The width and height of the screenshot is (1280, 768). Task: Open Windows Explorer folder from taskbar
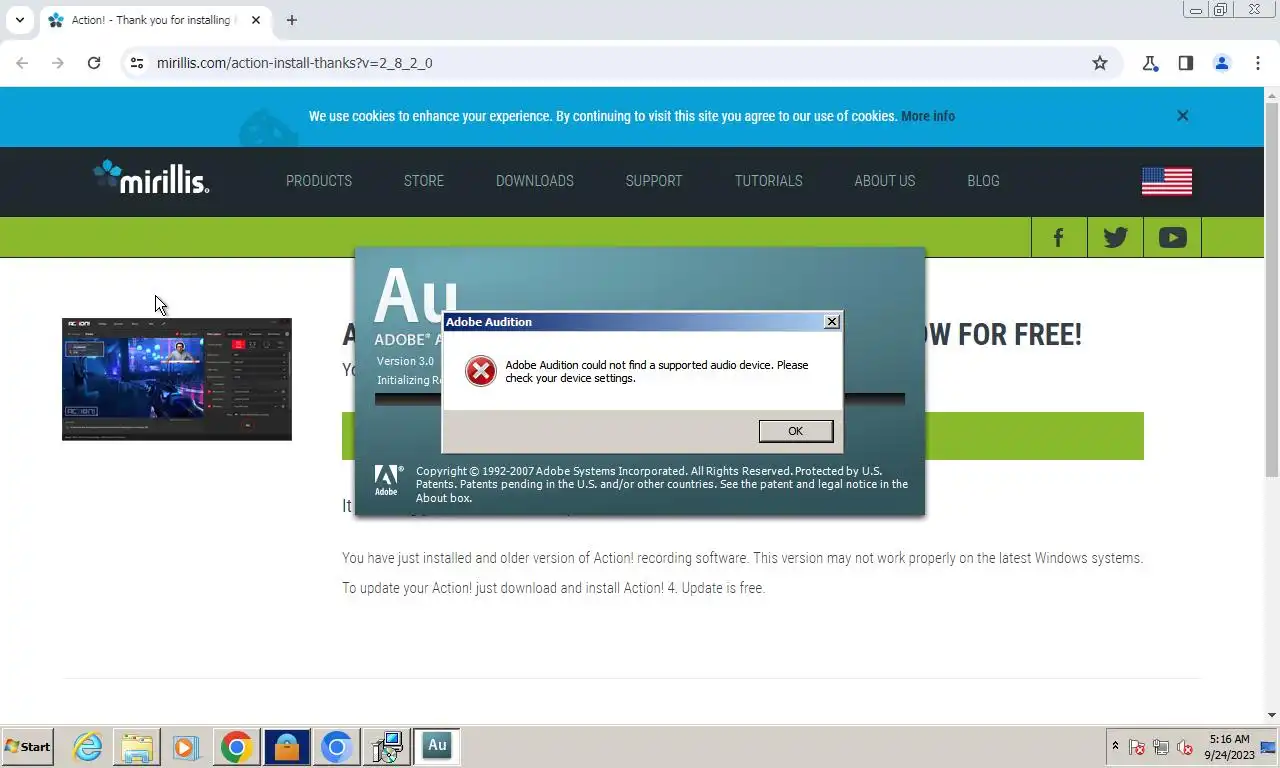click(x=137, y=746)
